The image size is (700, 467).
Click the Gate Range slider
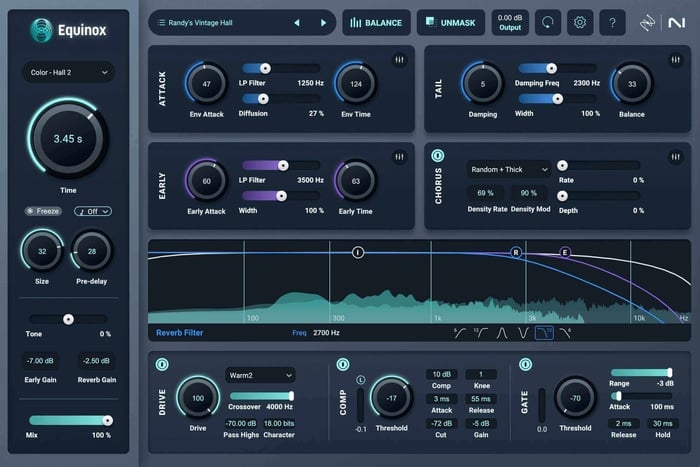(642, 373)
